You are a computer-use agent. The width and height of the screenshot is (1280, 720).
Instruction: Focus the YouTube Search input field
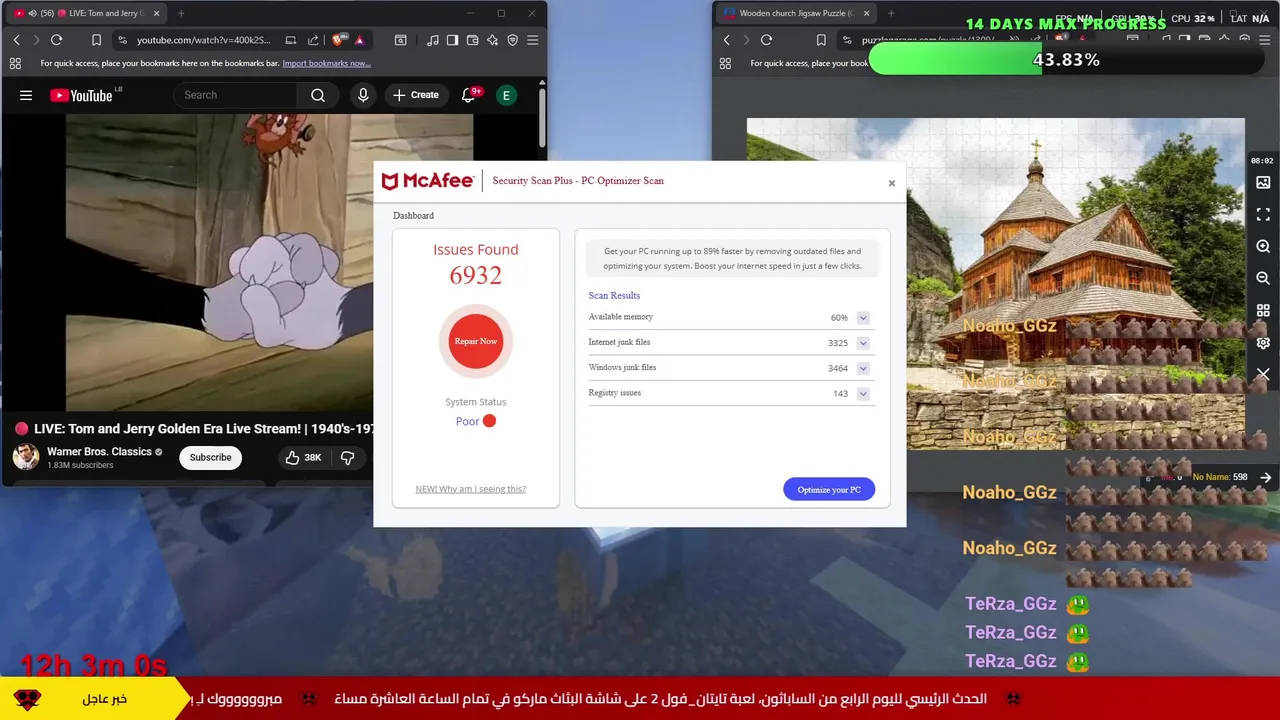point(235,95)
